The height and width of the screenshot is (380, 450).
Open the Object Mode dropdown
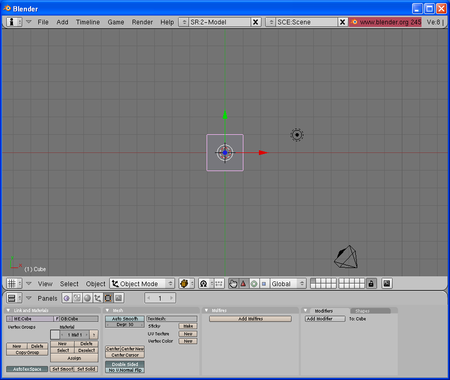click(x=142, y=284)
